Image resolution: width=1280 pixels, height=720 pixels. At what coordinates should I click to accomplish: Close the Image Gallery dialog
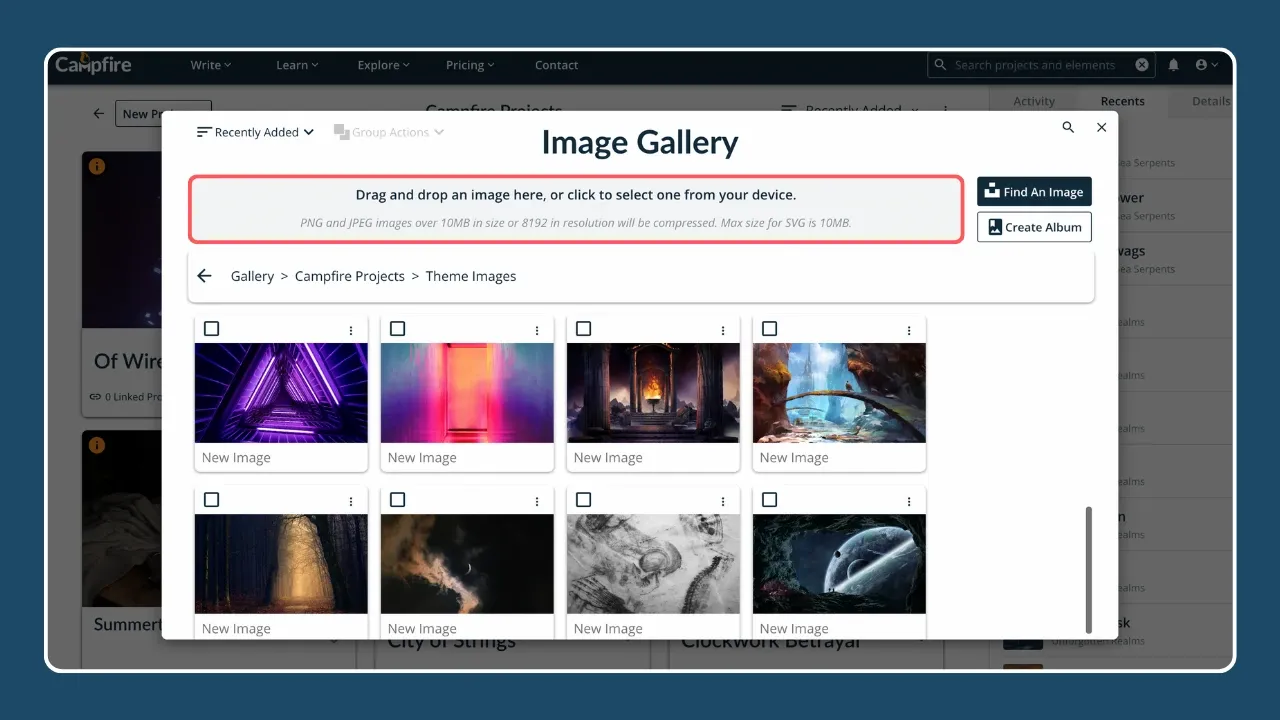(1101, 128)
